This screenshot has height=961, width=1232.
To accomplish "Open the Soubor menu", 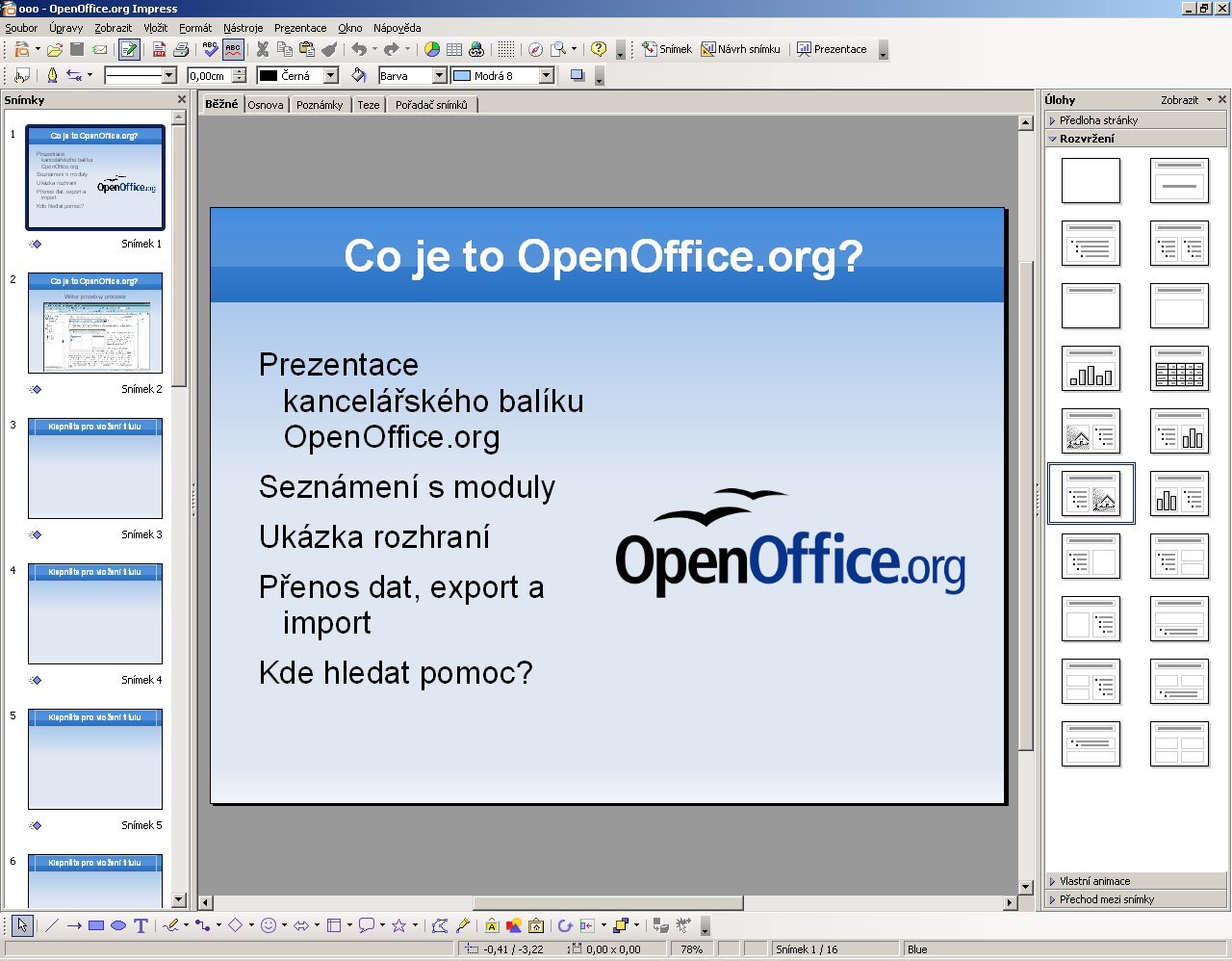I will tap(21, 28).
